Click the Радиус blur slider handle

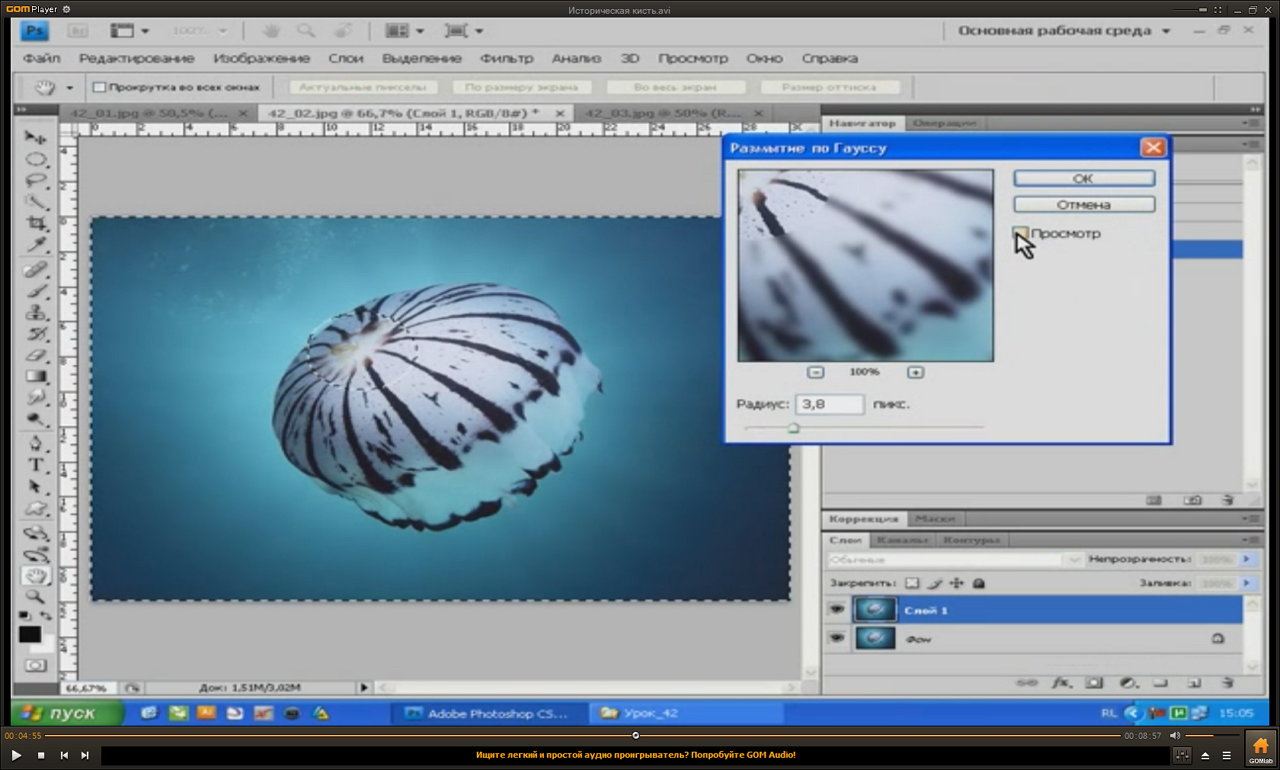pyautogui.click(x=793, y=427)
